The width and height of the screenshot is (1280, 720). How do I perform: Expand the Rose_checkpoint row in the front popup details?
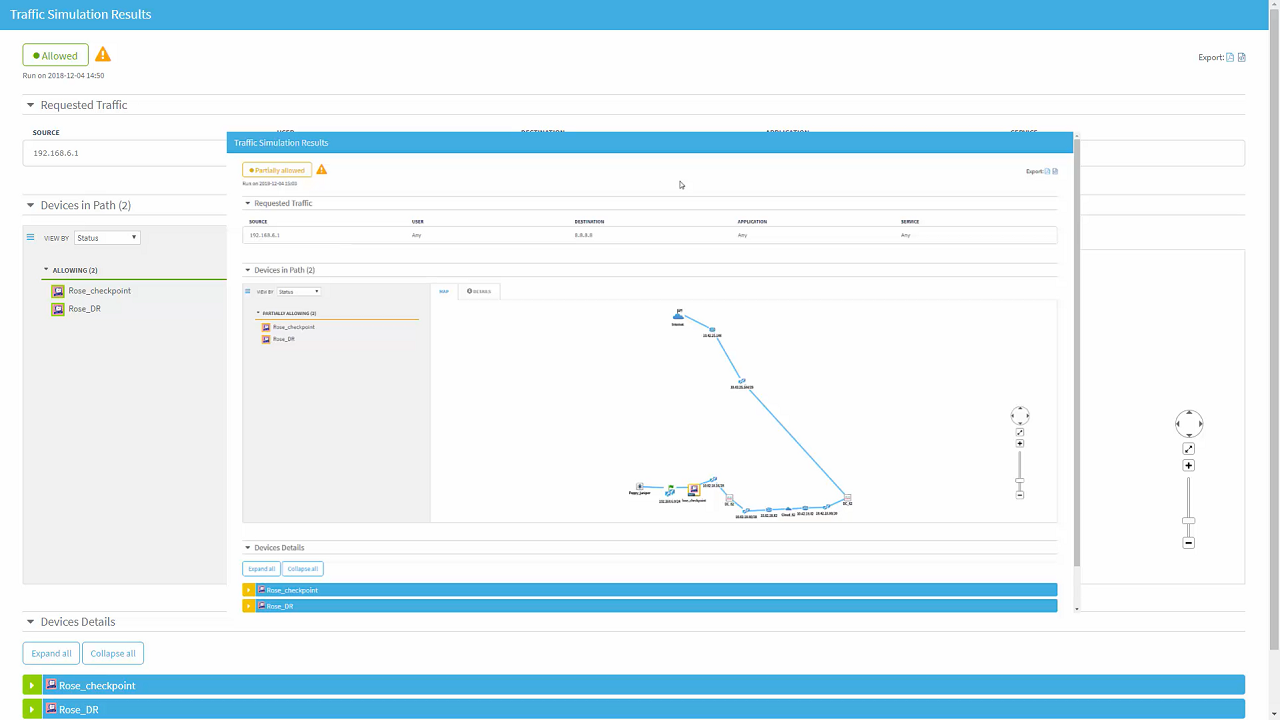pos(249,590)
